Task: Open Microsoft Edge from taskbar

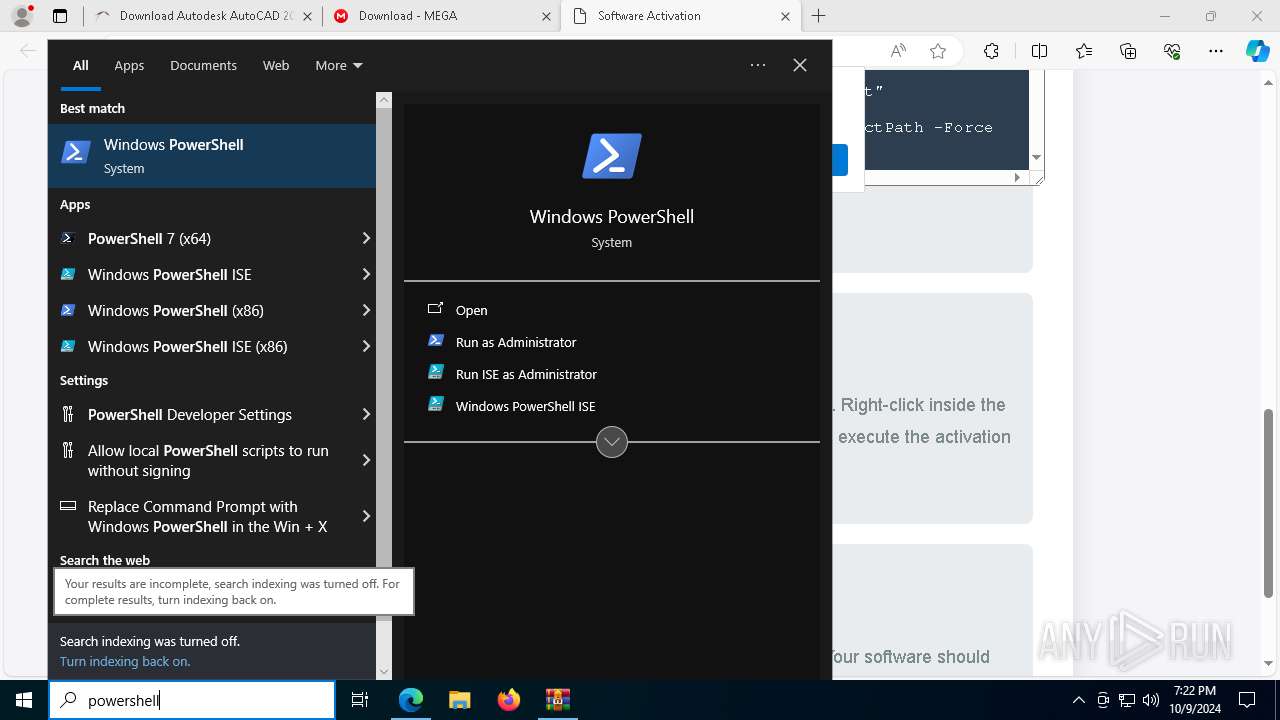Action: tap(411, 700)
